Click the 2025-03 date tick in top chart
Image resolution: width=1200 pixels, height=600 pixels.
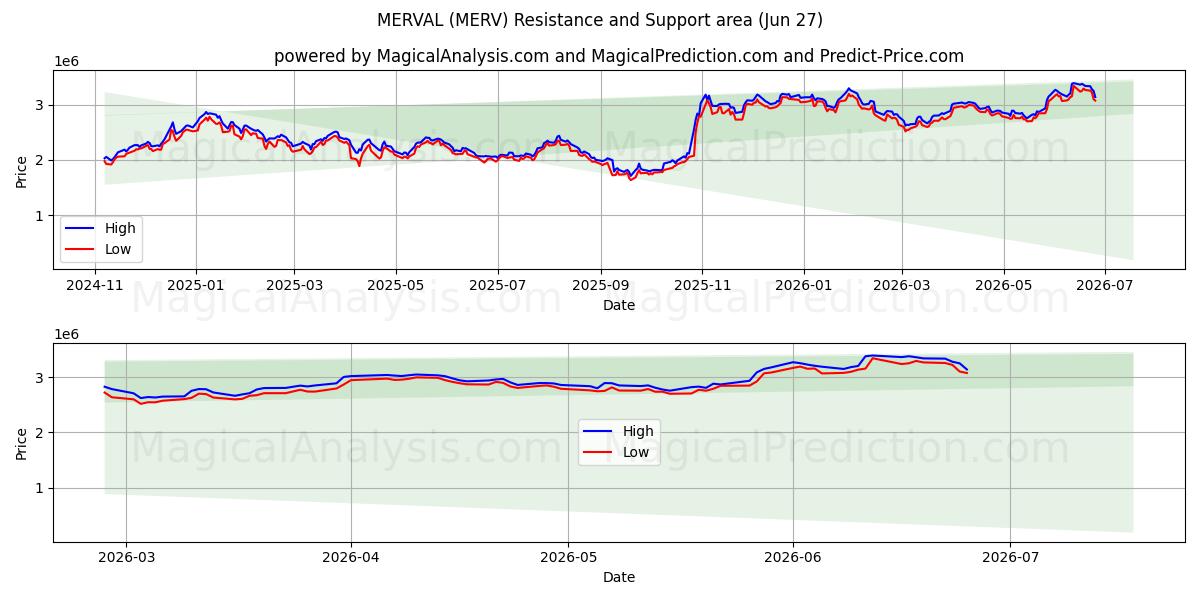(x=294, y=286)
